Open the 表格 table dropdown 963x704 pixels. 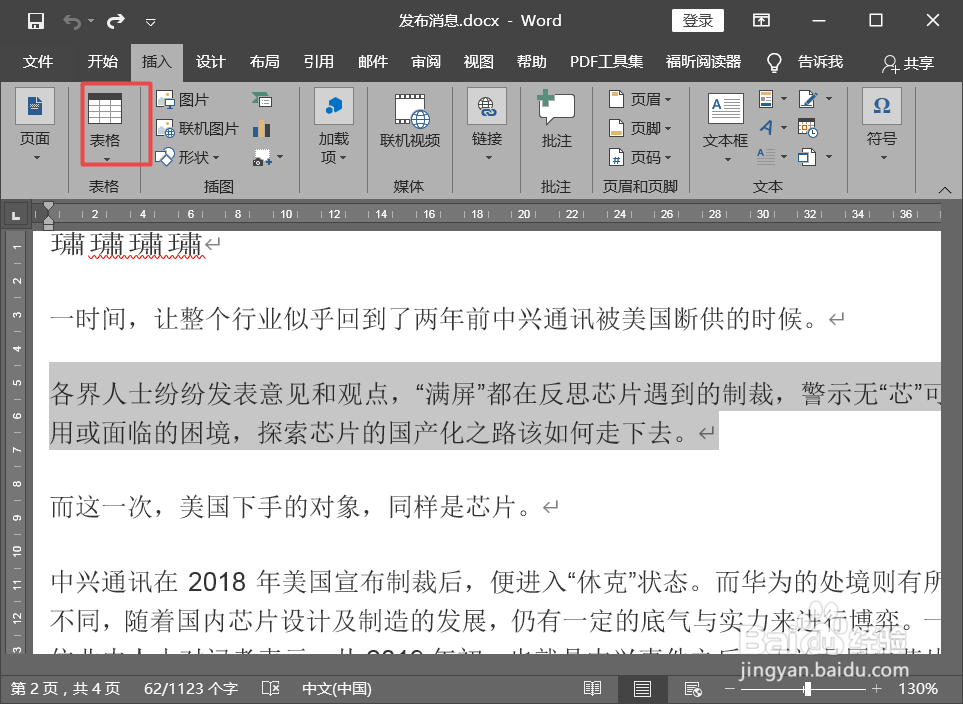coord(105,126)
